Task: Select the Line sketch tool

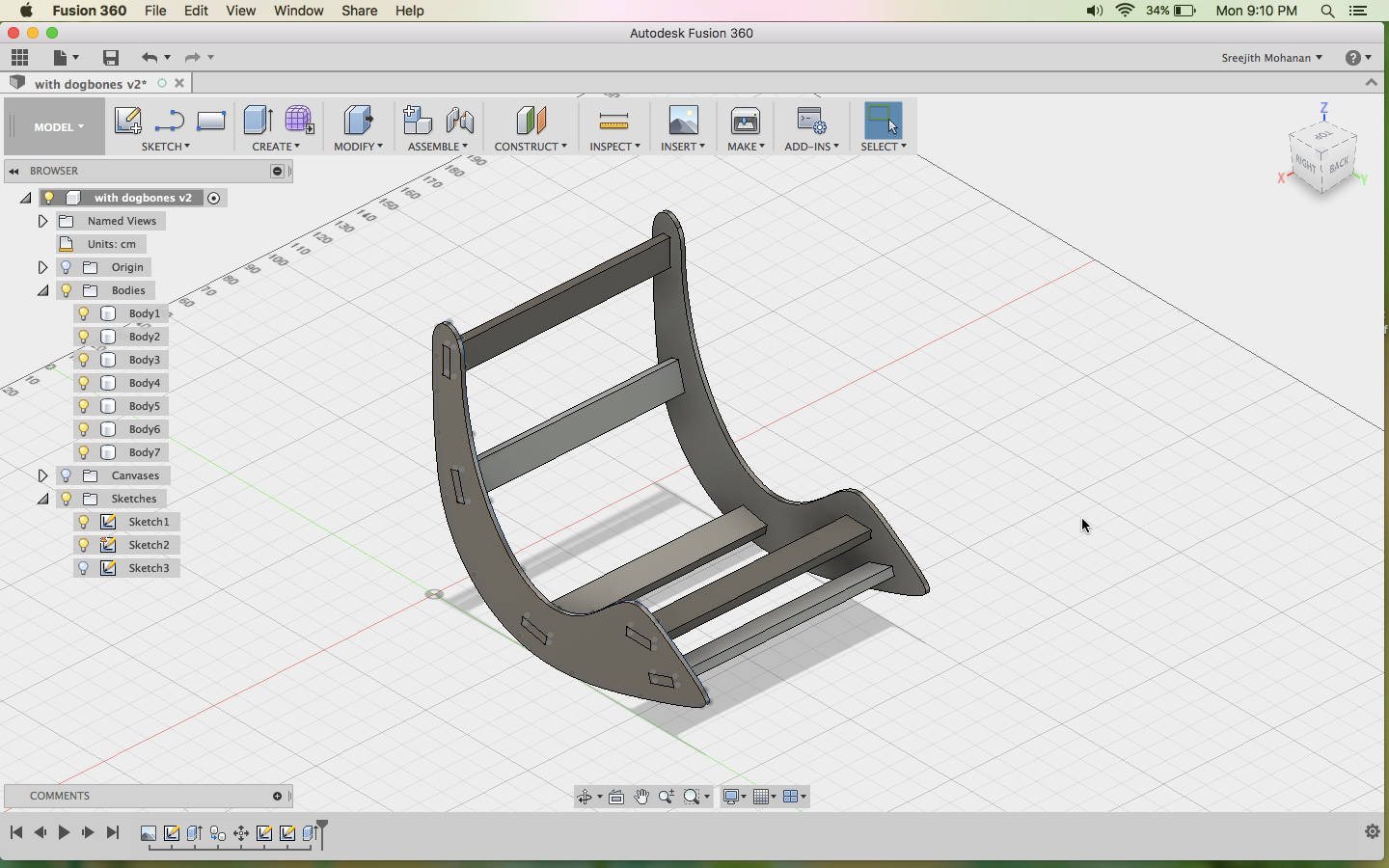Action: [x=170, y=121]
